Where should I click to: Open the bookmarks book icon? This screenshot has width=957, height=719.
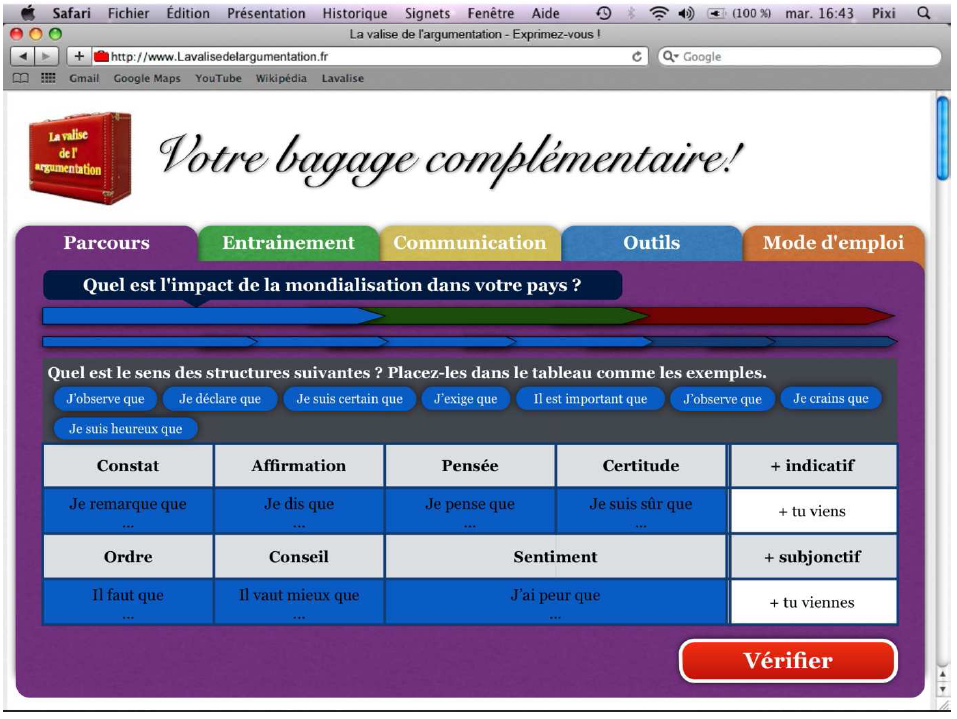20,78
